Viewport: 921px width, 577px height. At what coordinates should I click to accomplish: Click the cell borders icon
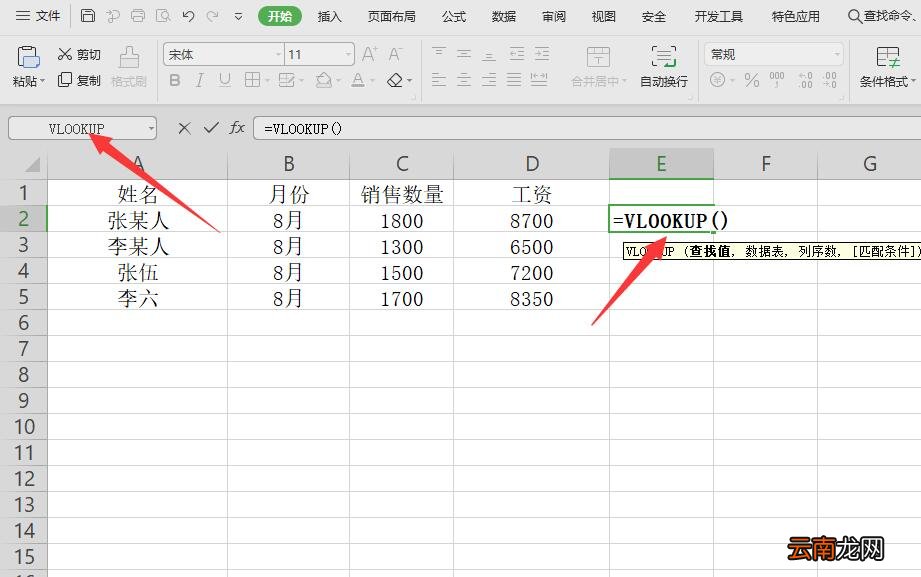[x=252, y=80]
